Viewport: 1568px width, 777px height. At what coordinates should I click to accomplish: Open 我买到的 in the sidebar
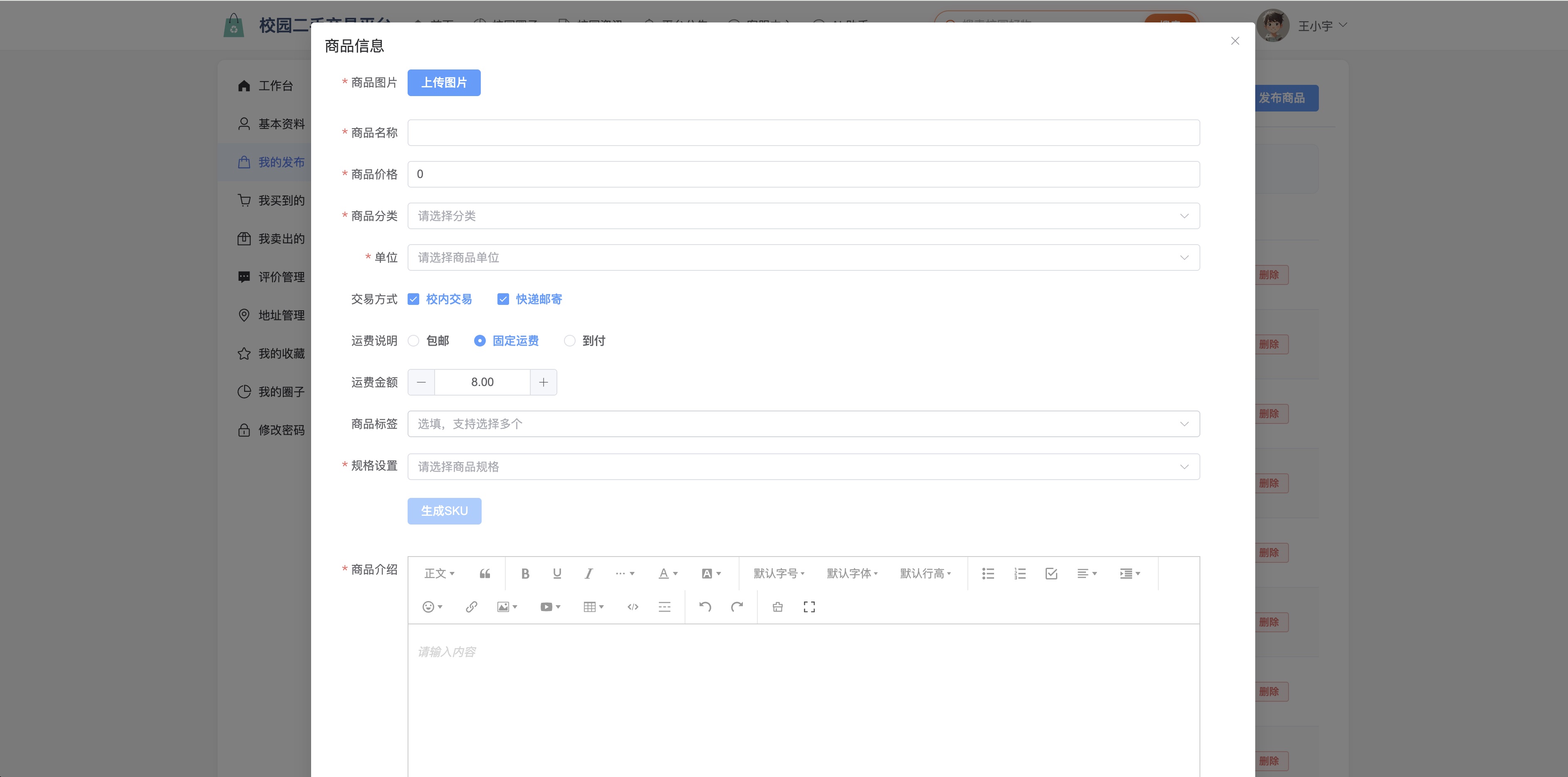coord(265,201)
